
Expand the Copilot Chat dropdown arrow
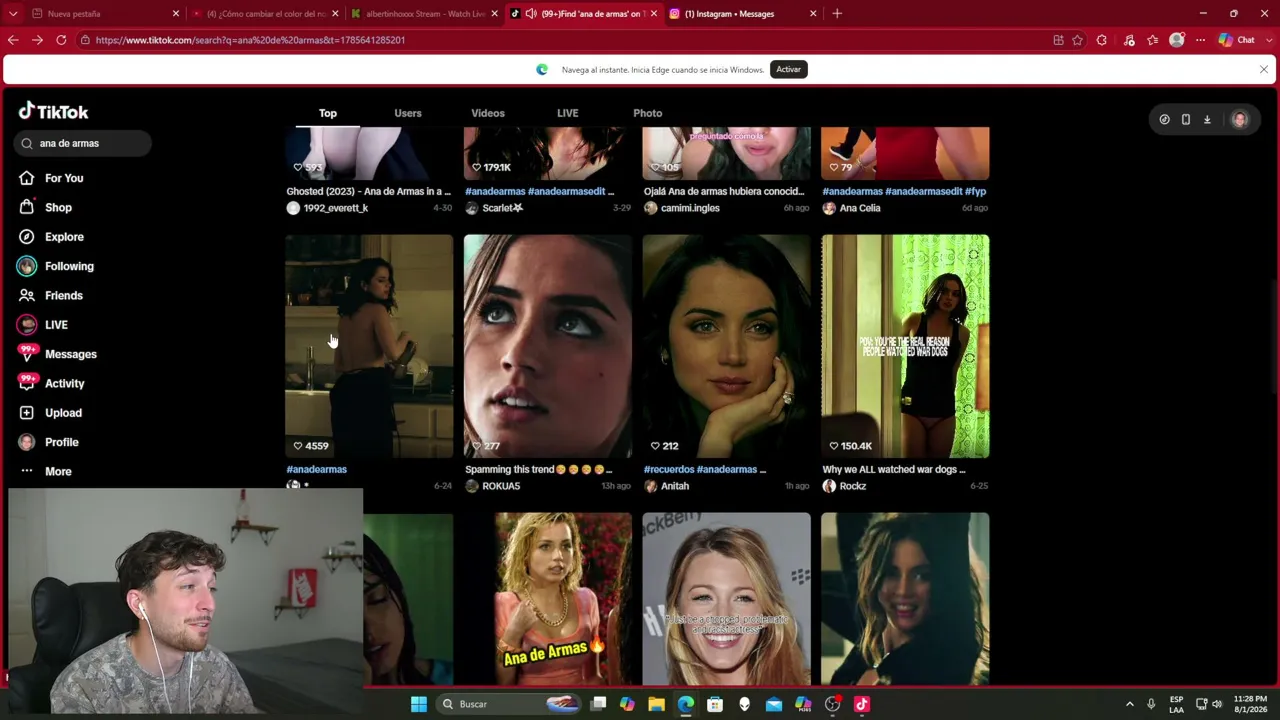[1267, 40]
